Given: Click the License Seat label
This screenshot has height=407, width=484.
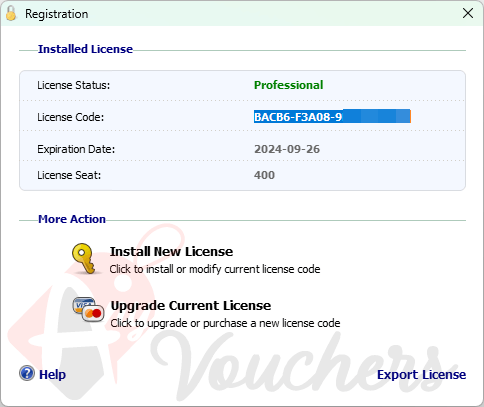Looking at the screenshot, I should (x=69, y=175).
